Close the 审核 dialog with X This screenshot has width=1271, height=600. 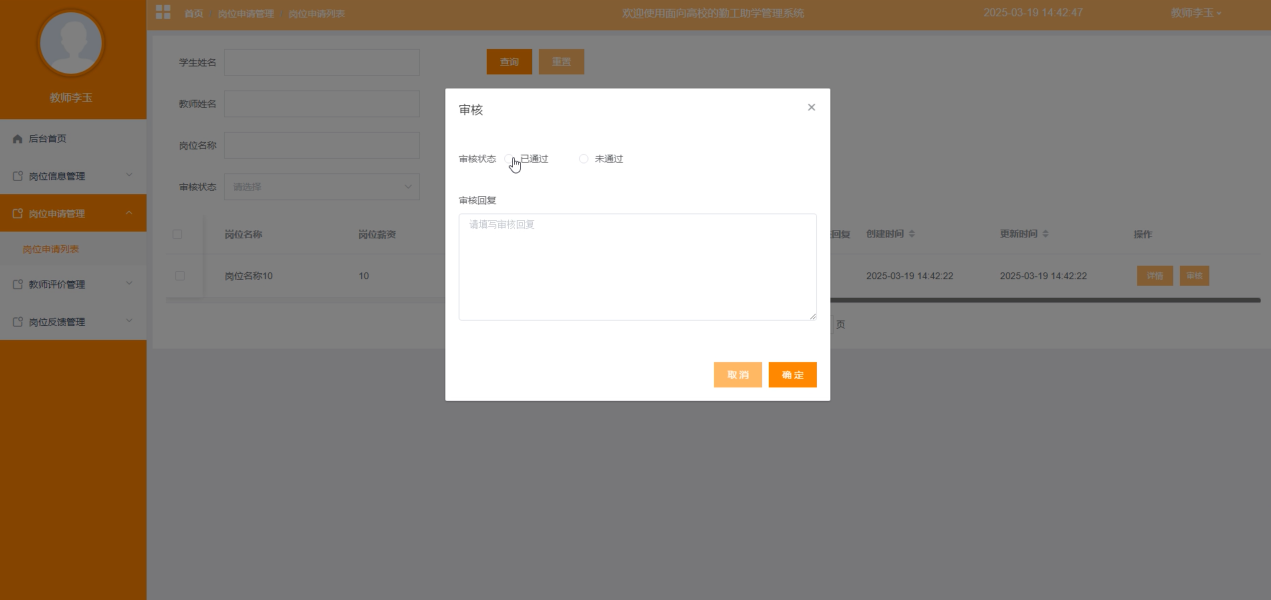(x=811, y=107)
